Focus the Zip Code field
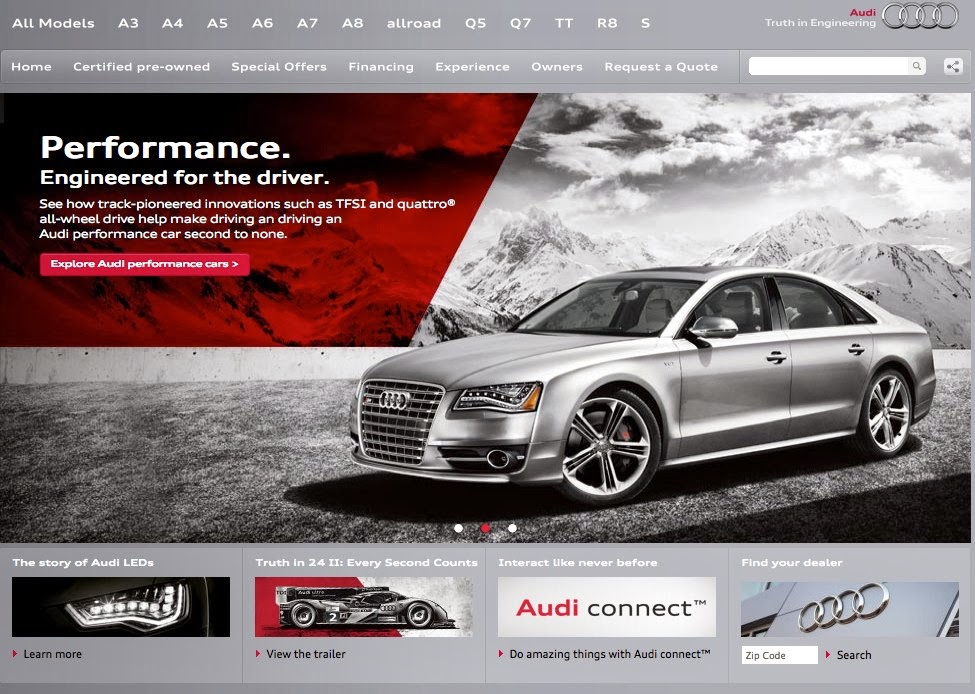Screen dimensions: 975x694 (x=780, y=655)
